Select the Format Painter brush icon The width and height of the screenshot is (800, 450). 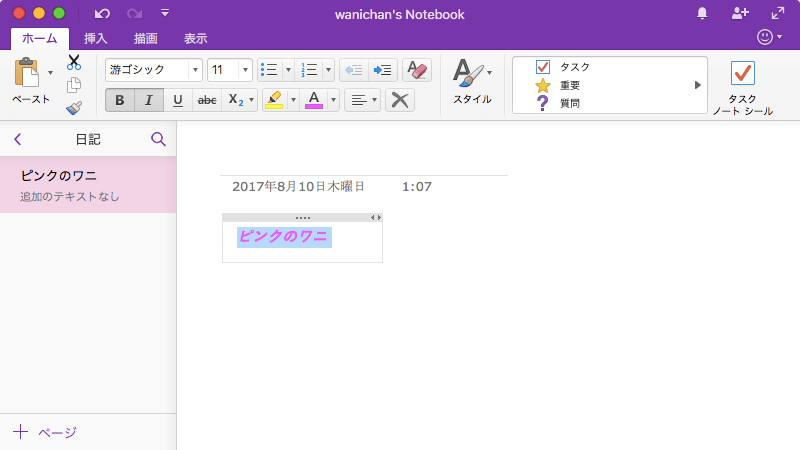pyautogui.click(x=74, y=108)
